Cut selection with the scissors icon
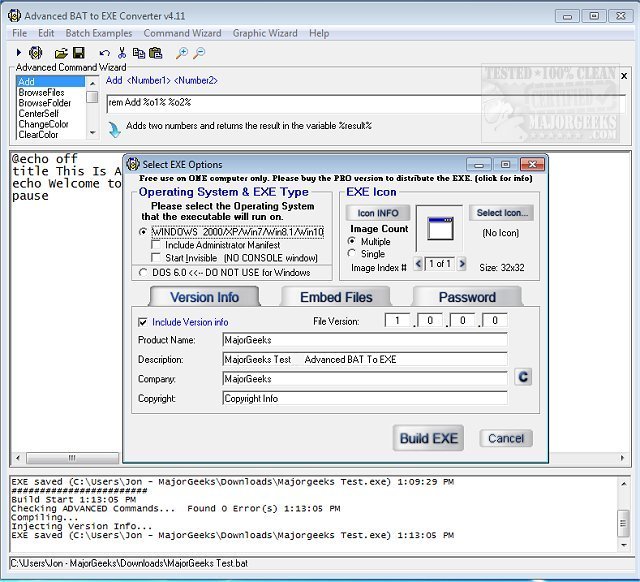The width and height of the screenshot is (640, 582). [x=122, y=53]
